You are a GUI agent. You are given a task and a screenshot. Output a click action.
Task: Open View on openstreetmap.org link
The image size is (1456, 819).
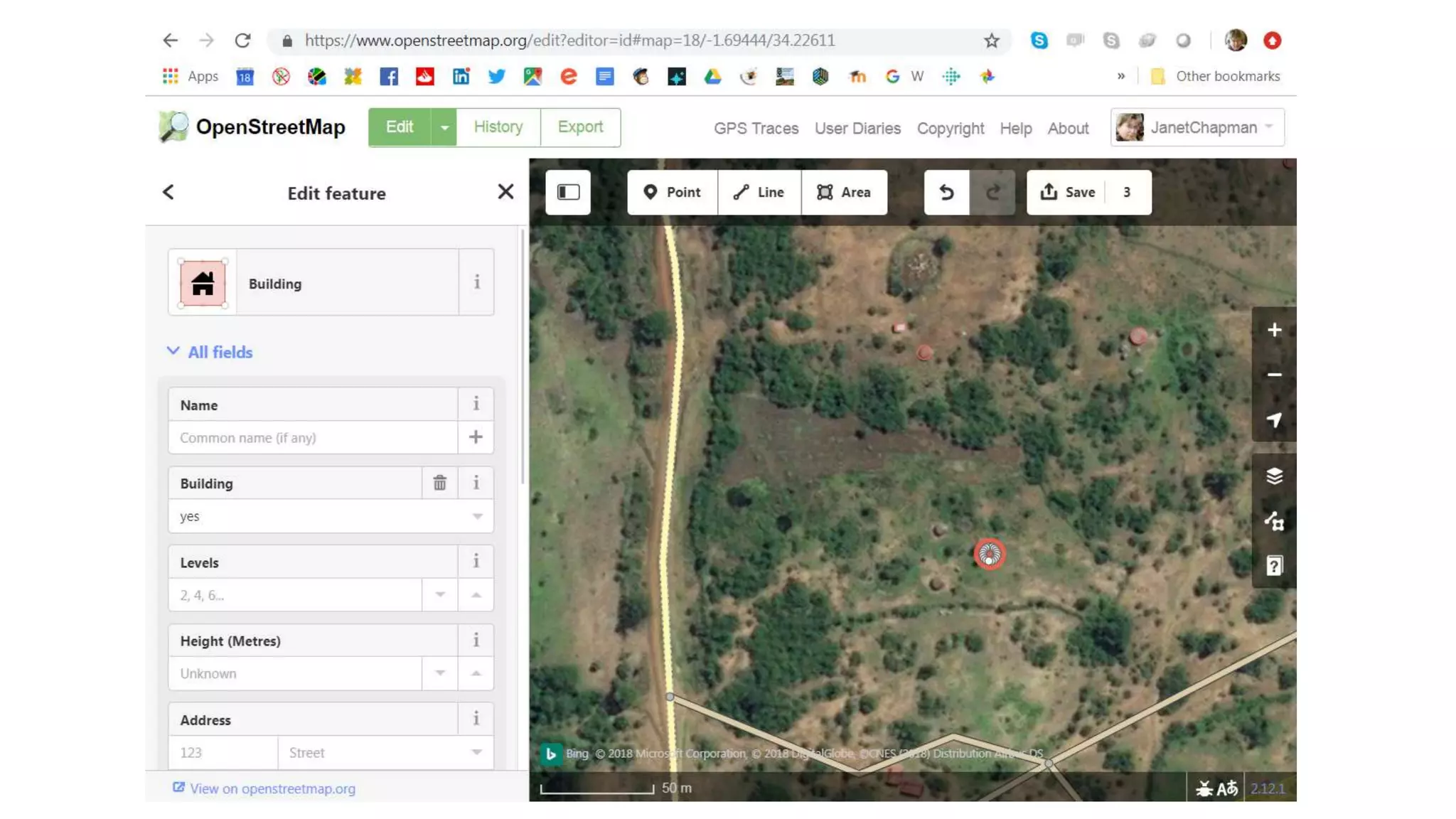pyautogui.click(x=272, y=788)
